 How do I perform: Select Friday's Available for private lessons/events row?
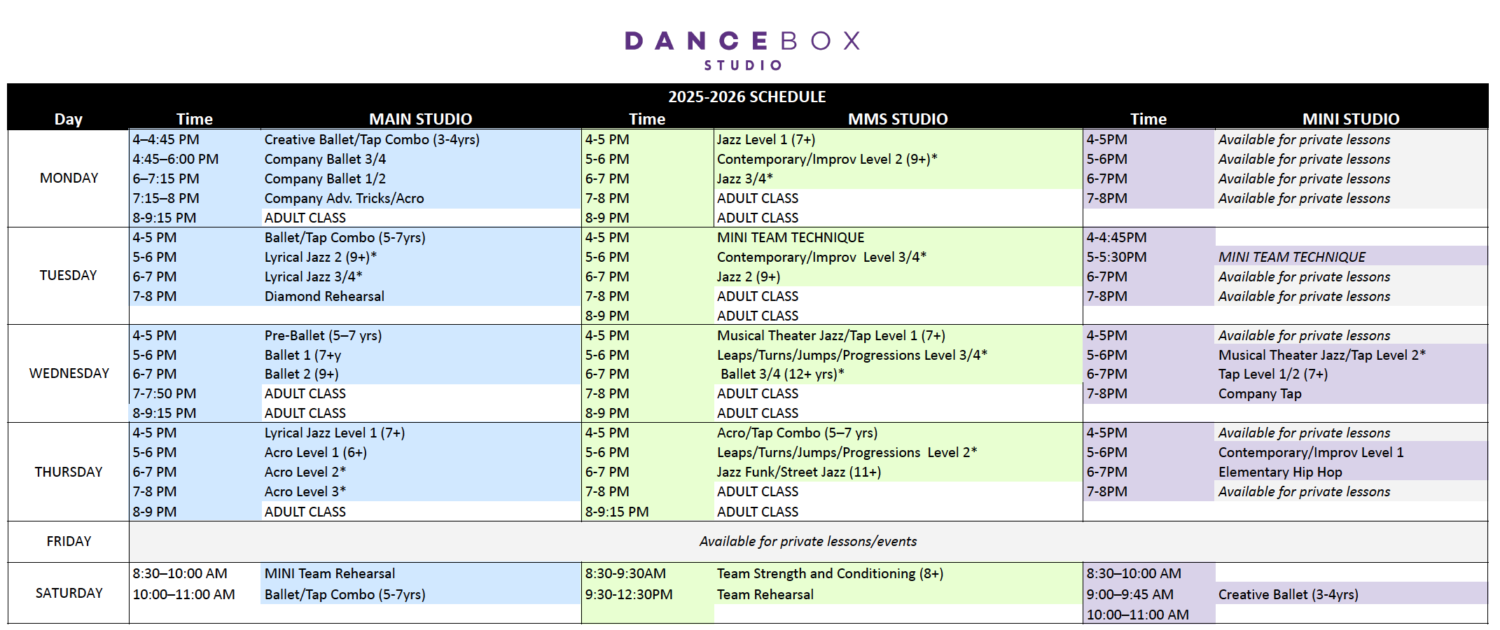pyautogui.click(x=807, y=542)
